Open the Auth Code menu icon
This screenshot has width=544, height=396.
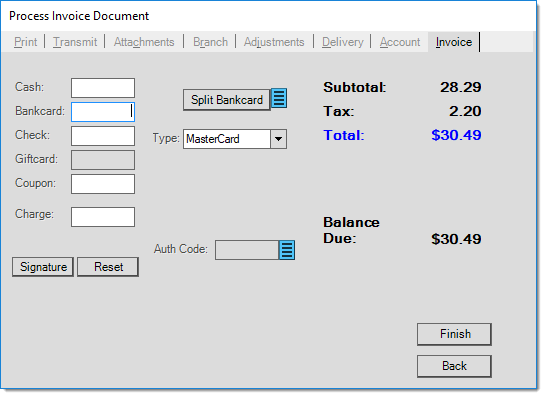287,250
